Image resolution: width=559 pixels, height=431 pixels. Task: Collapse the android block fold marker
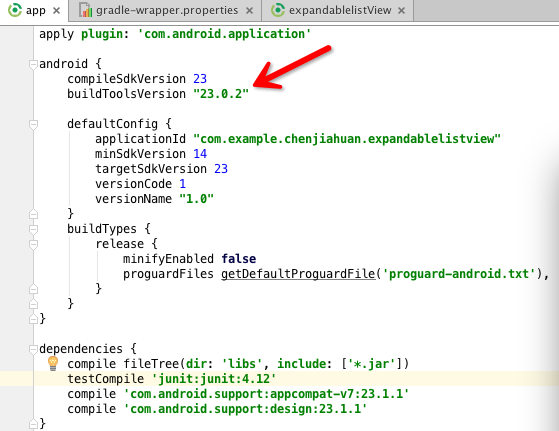coord(33,65)
